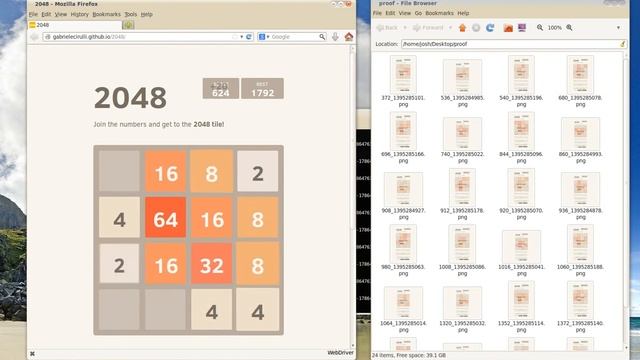640x360 pixels.
Task: Click the File Browser vertical scrollbar
Action: click(626, 201)
